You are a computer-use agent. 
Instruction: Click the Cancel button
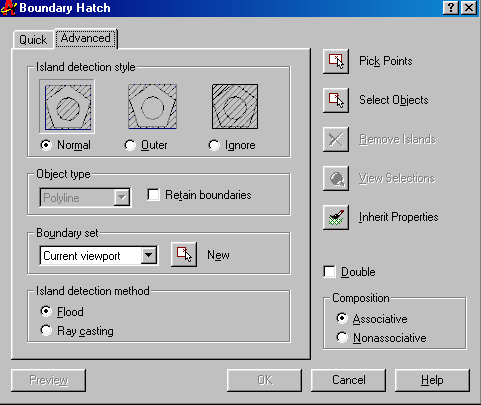[348, 380]
